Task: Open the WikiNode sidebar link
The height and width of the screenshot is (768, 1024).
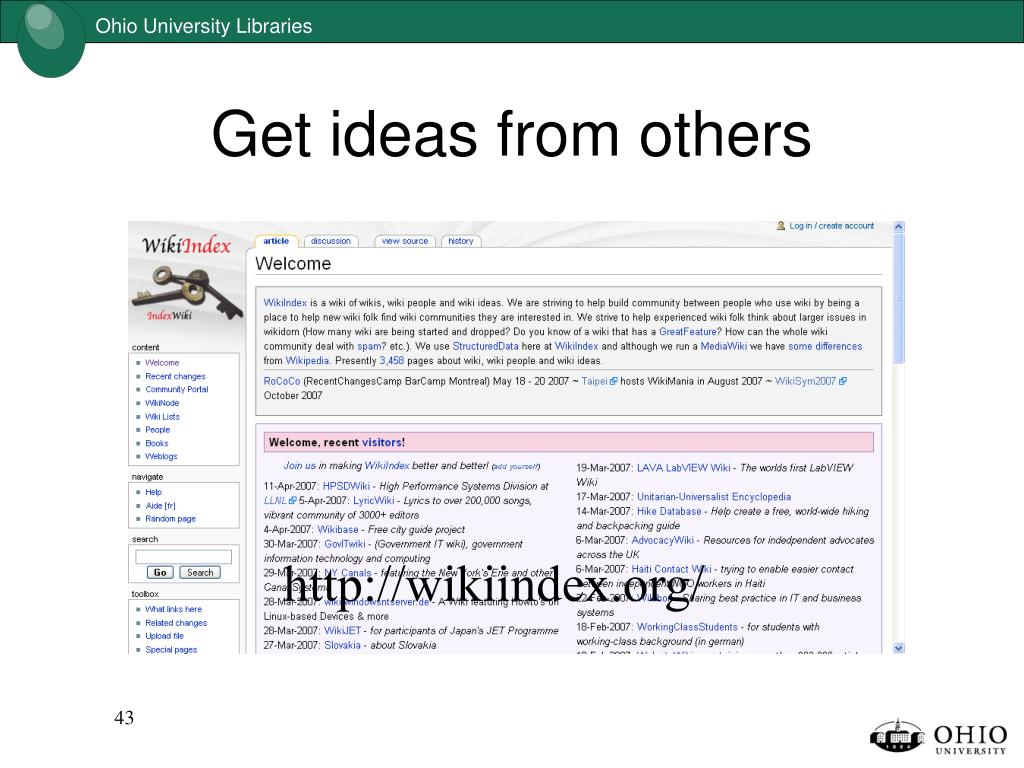Action: coord(162,403)
